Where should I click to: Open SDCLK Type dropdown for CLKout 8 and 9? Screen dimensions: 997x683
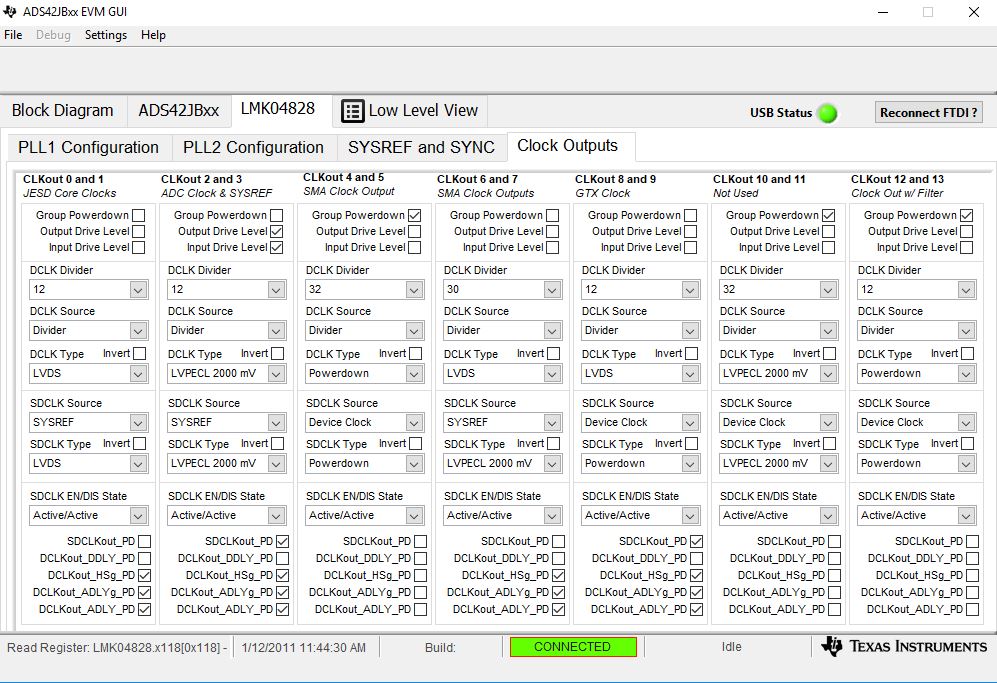click(x=690, y=464)
